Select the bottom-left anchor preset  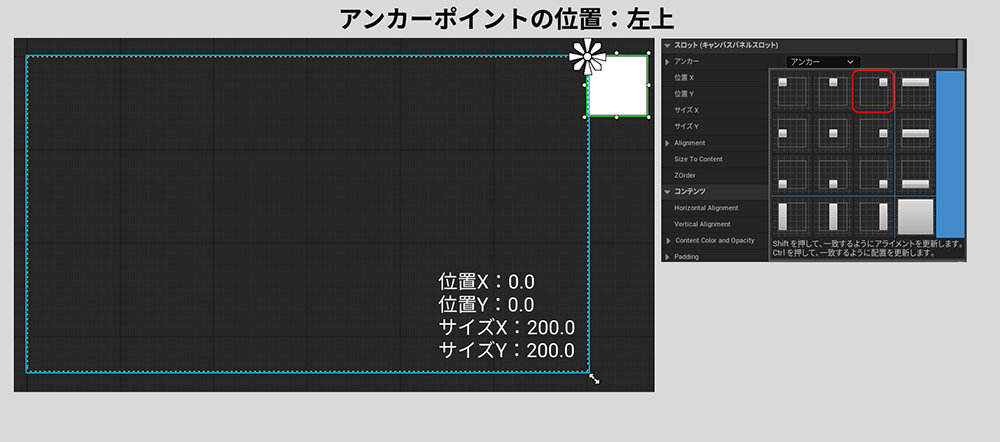(x=792, y=175)
